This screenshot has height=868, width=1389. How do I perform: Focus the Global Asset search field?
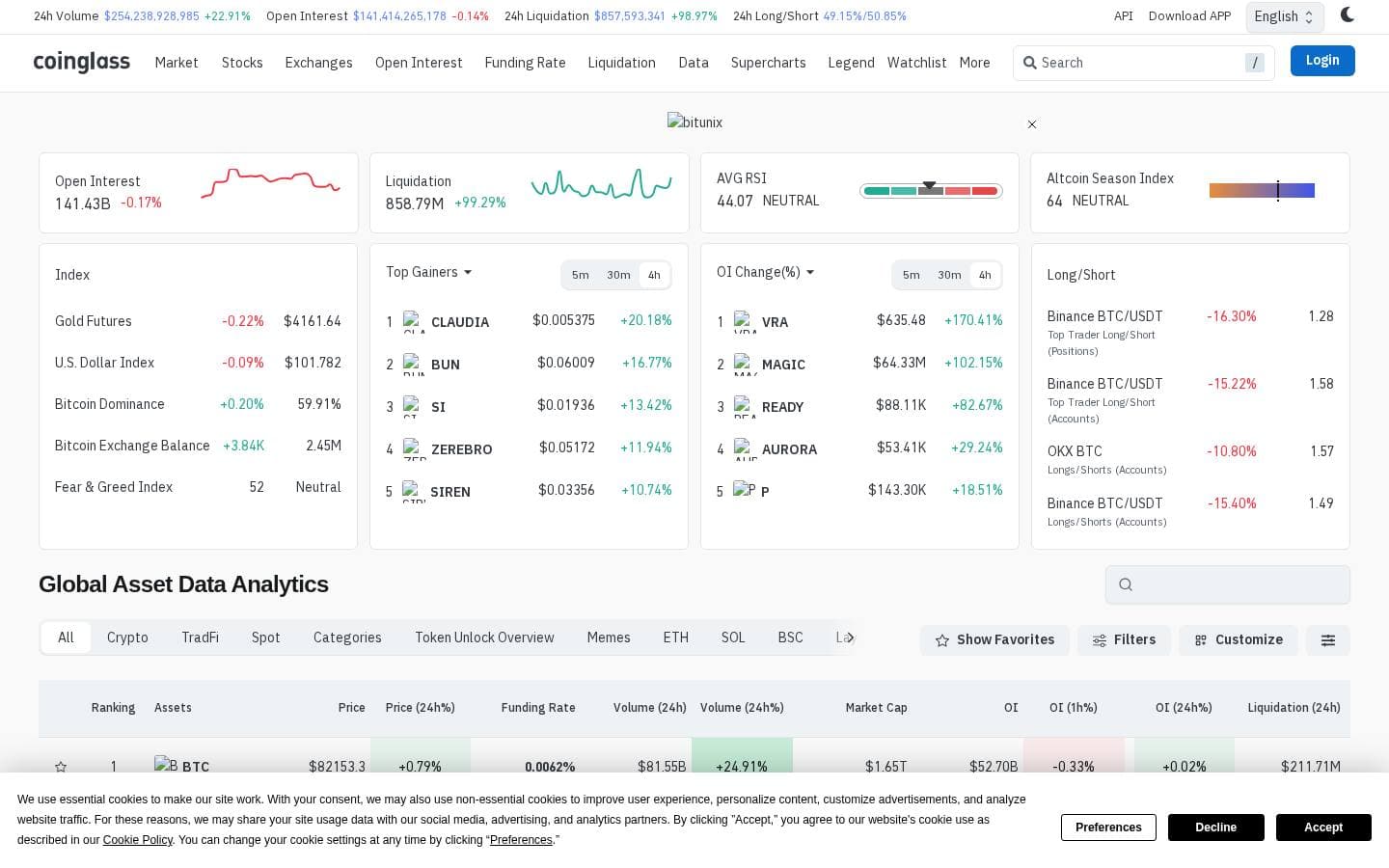tap(1227, 584)
